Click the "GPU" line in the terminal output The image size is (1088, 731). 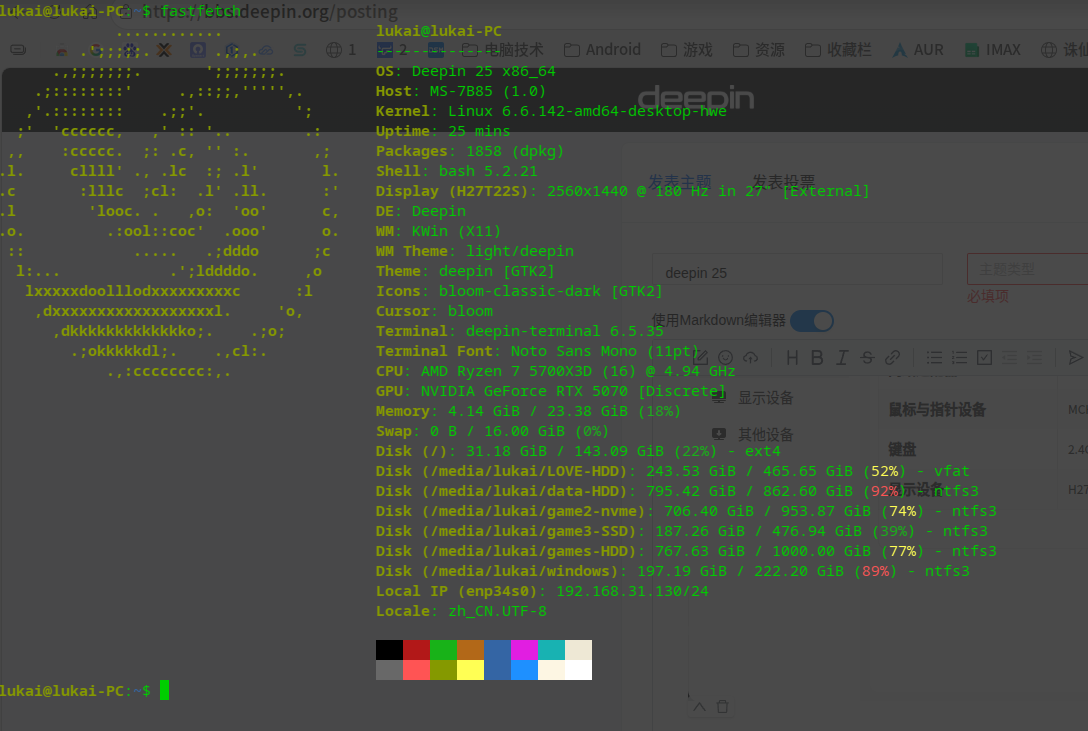click(551, 391)
